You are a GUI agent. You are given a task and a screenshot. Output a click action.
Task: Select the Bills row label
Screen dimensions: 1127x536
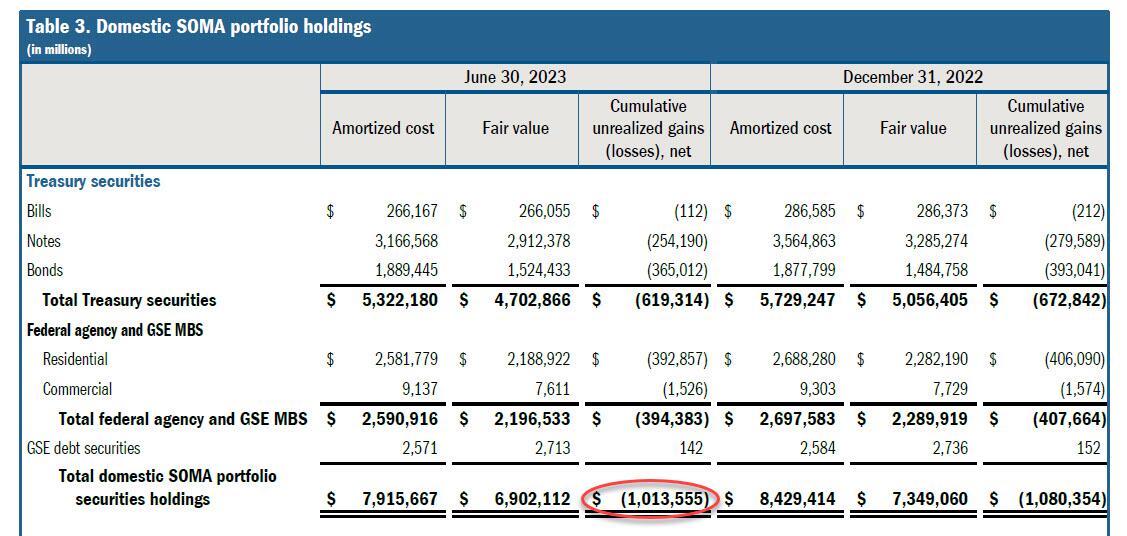pos(39,211)
